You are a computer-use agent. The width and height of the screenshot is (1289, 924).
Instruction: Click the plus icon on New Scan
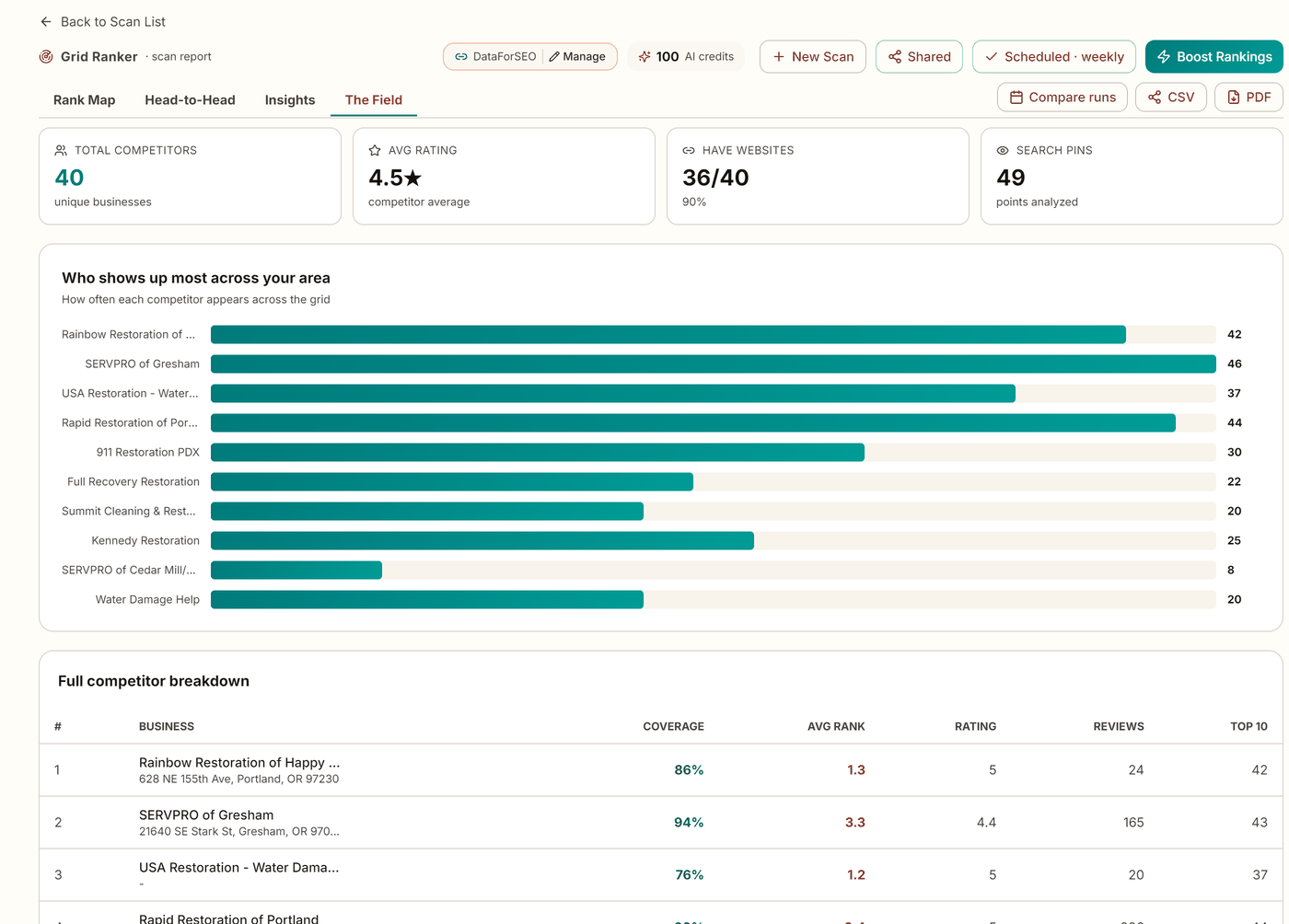779,57
